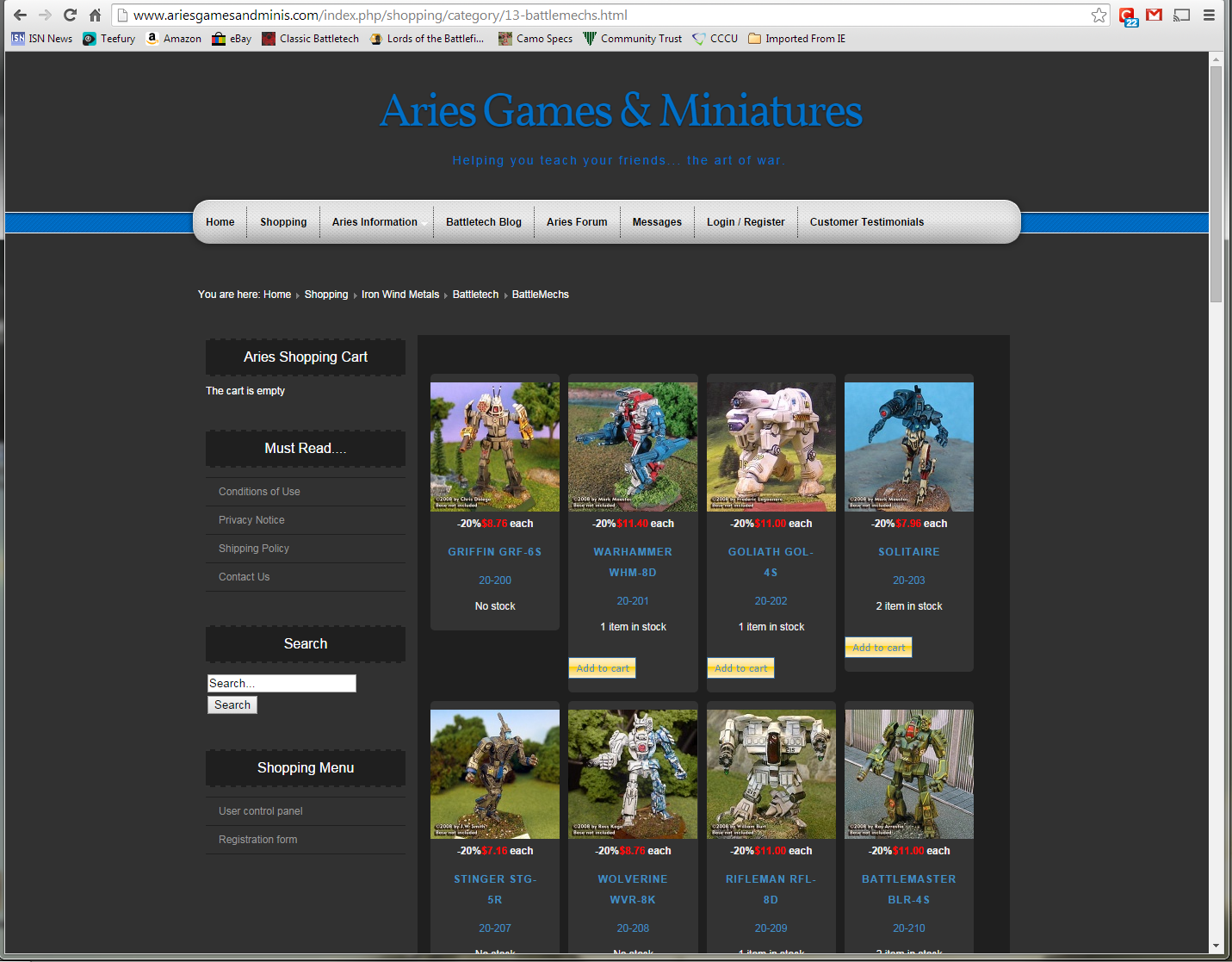Follow the Home breadcrumb link
This screenshot has height=962, width=1232.
(277, 295)
